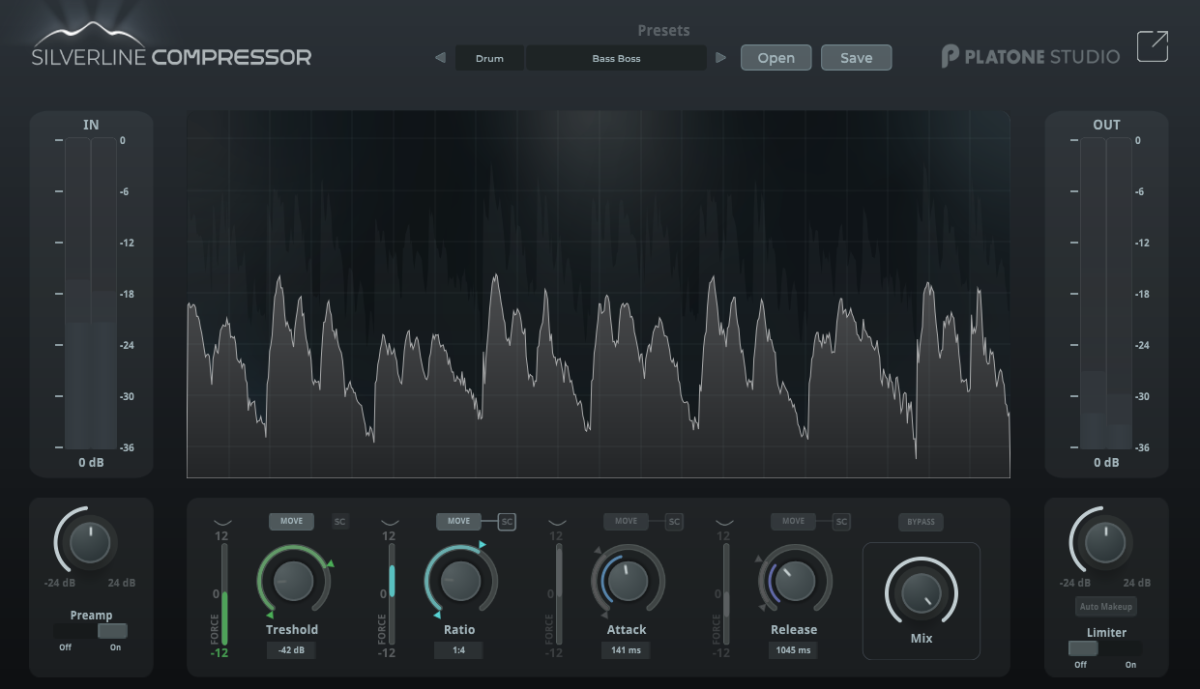Click the Preamp label

[x=91, y=615]
